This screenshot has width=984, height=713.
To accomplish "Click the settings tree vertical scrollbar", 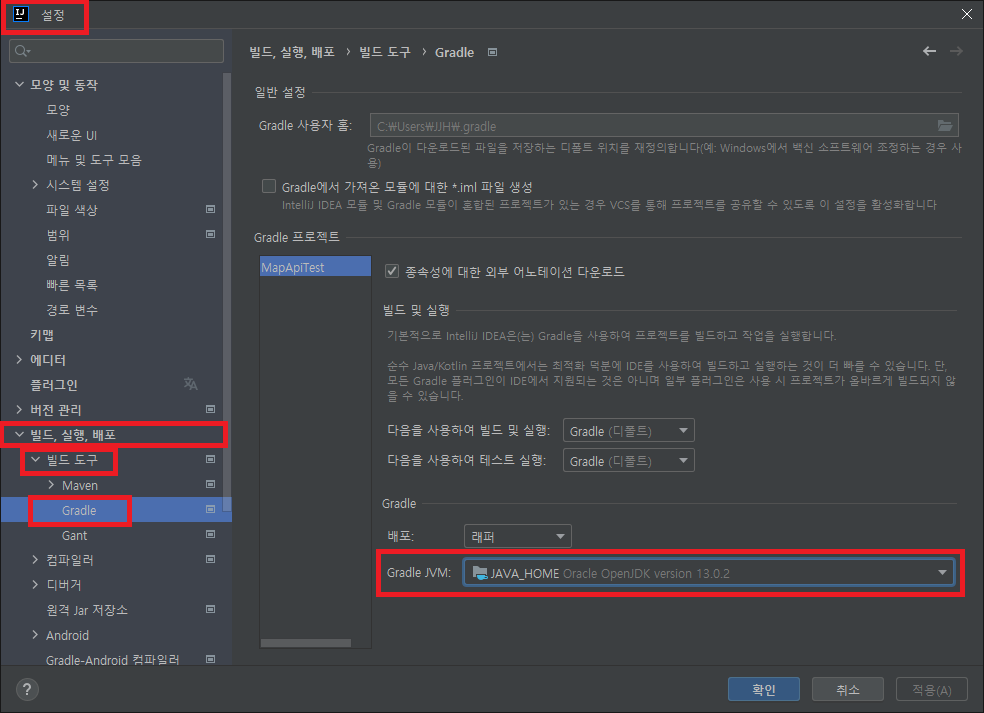I will [x=227, y=292].
